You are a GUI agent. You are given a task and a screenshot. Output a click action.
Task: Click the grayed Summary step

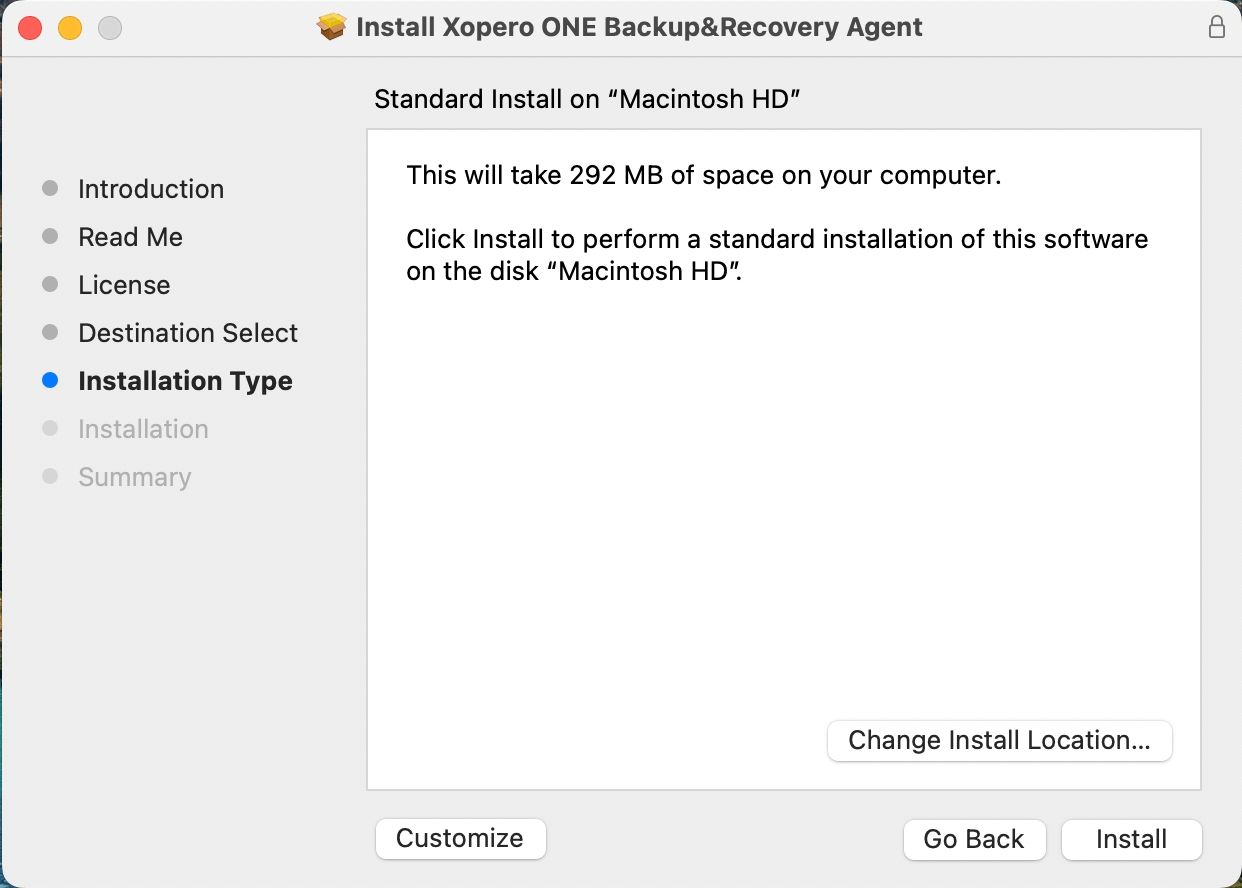[134, 477]
